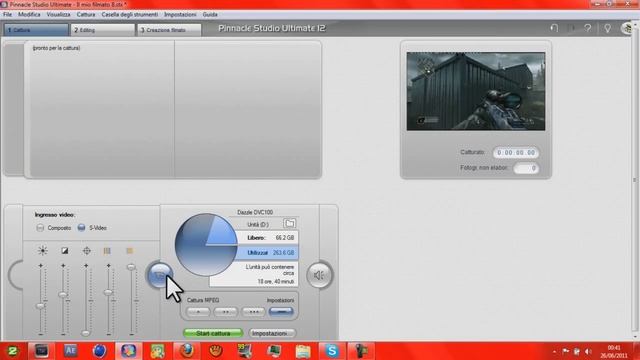
Task: Open the Visualizza menu
Action: coord(58,14)
